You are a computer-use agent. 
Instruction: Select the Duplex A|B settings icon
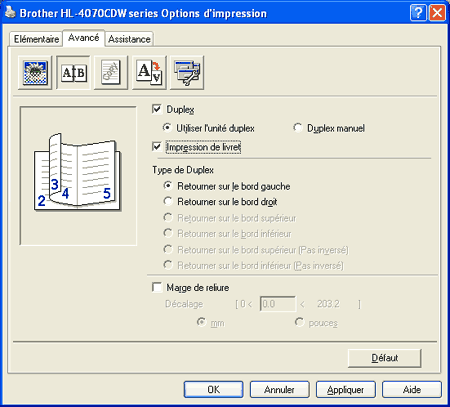click(x=73, y=73)
